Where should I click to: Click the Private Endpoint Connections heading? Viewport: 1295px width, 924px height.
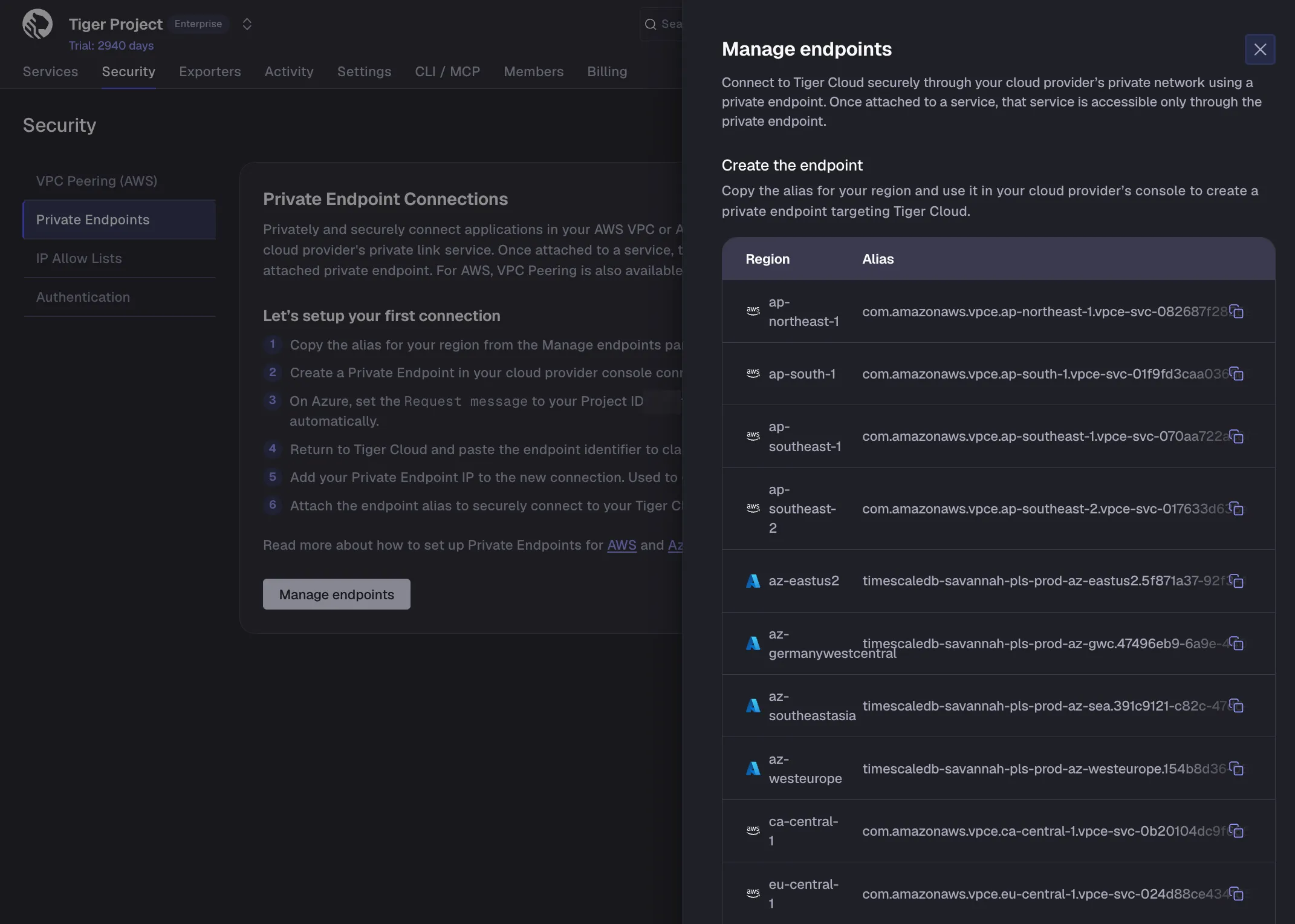pos(385,199)
